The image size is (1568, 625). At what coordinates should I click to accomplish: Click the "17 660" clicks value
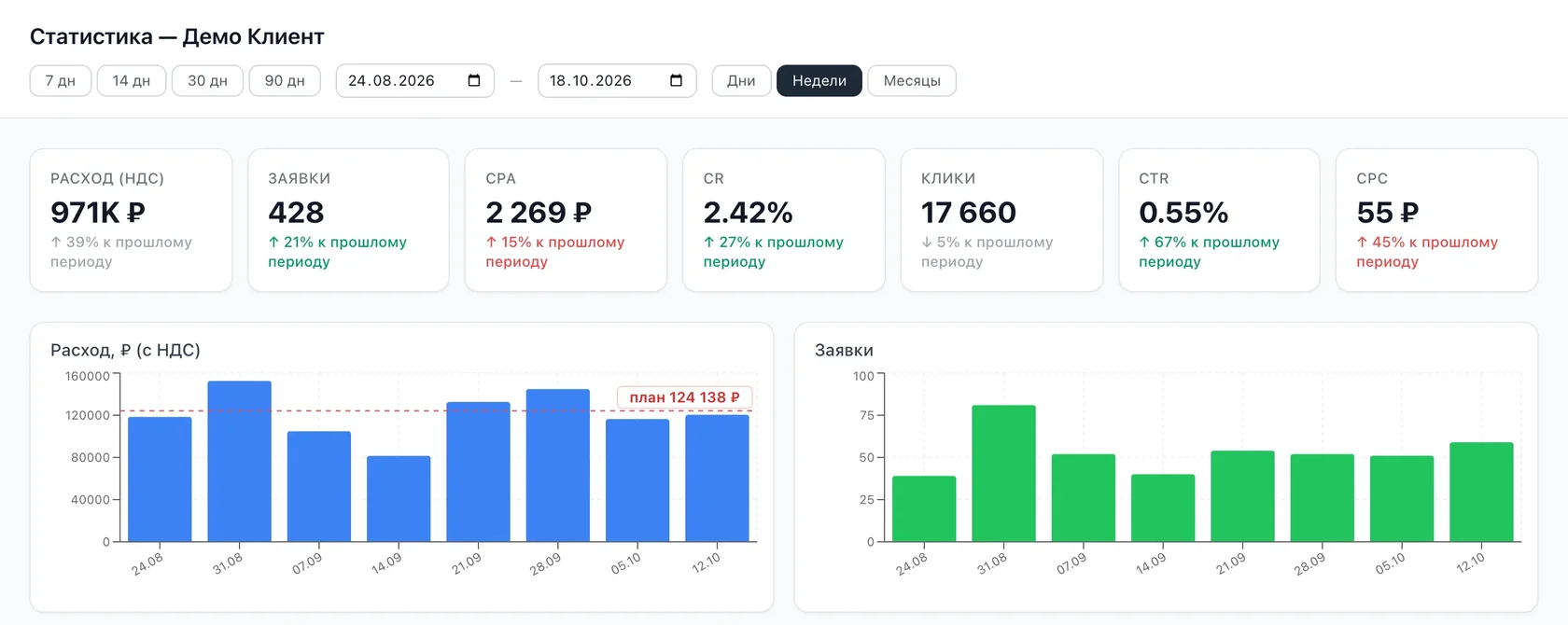[969, 213]
